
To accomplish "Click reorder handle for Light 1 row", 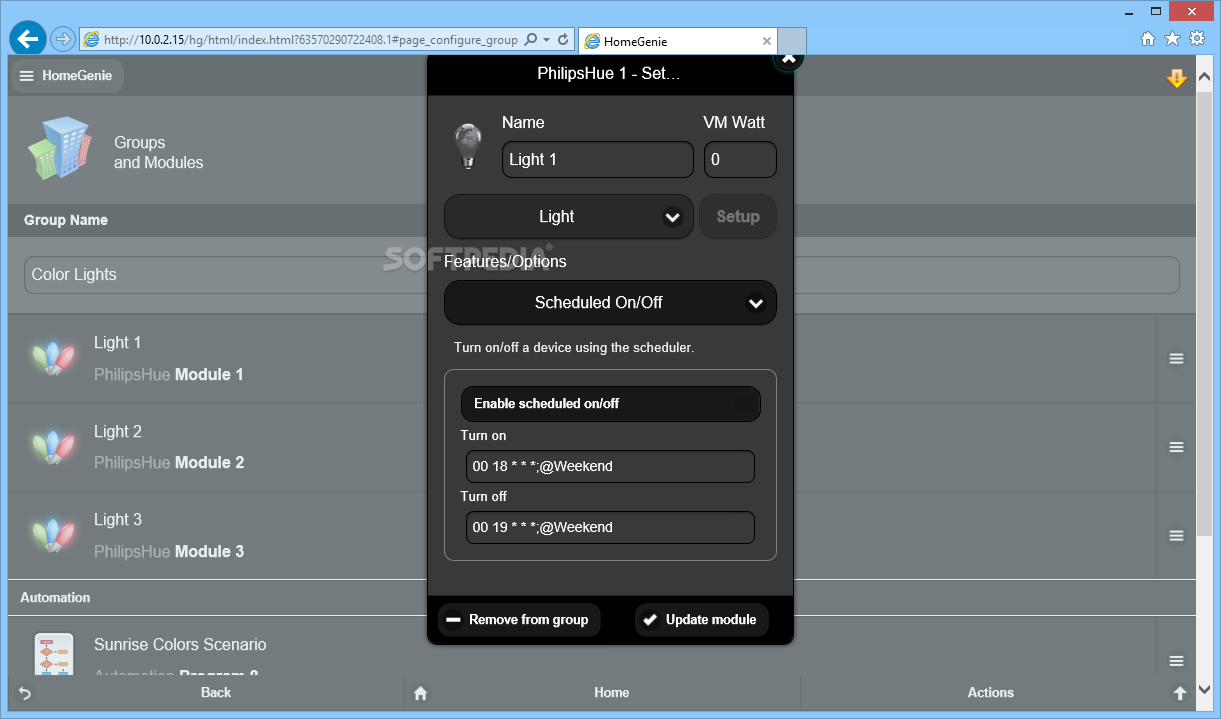I will tap(1176, 359).
